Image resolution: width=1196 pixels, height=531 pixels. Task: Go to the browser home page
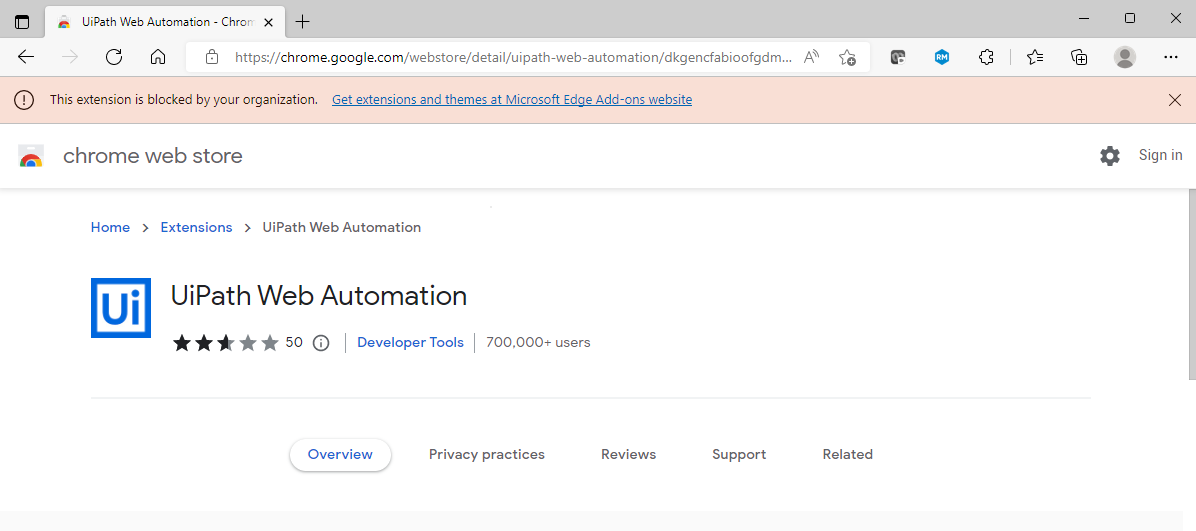[x=158, y=57]
